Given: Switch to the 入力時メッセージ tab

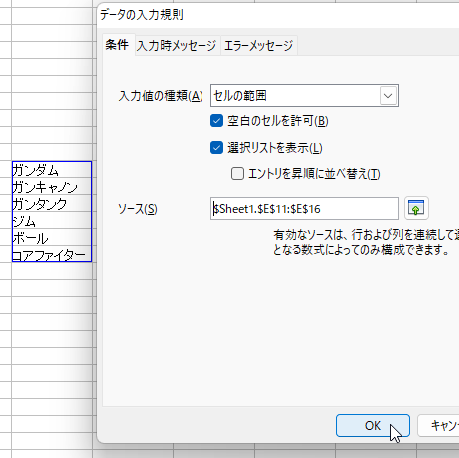Looking at the screenshot, I should pyautogui.click(x=177, y=45).
